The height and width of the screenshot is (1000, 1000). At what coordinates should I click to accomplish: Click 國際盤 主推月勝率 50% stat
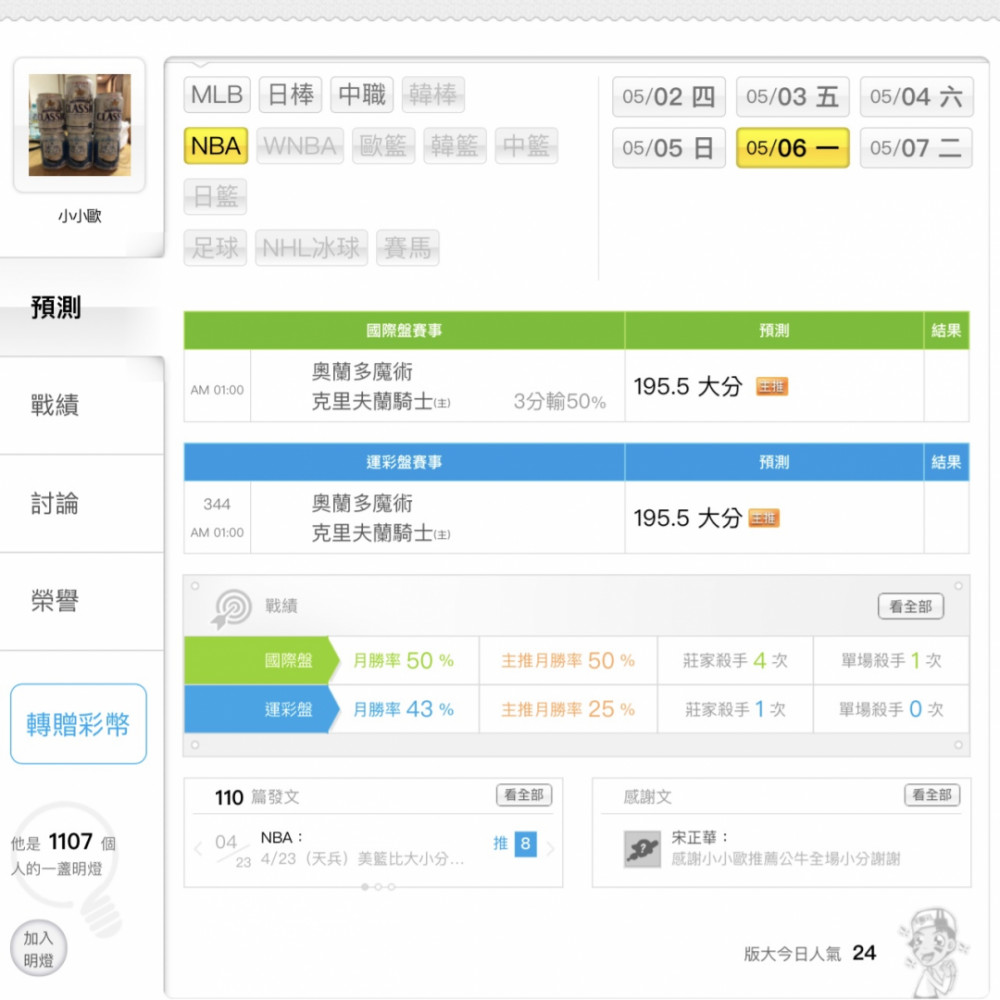(568, 660)
